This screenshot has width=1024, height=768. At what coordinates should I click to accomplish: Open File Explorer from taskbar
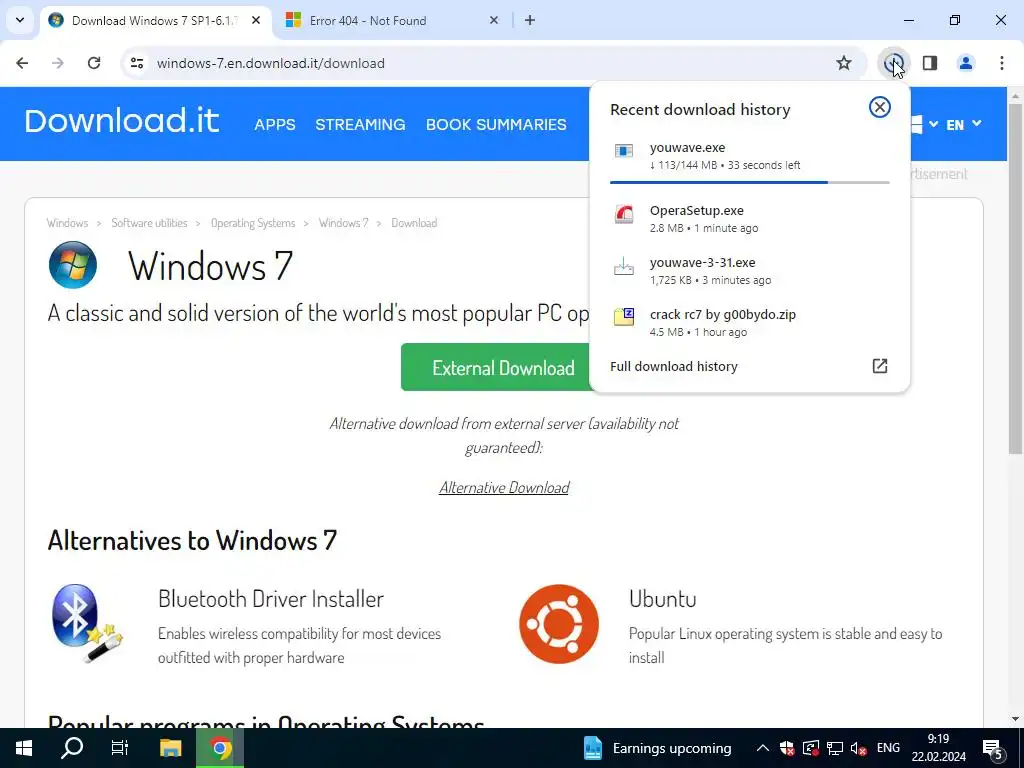tap(170, 748)
